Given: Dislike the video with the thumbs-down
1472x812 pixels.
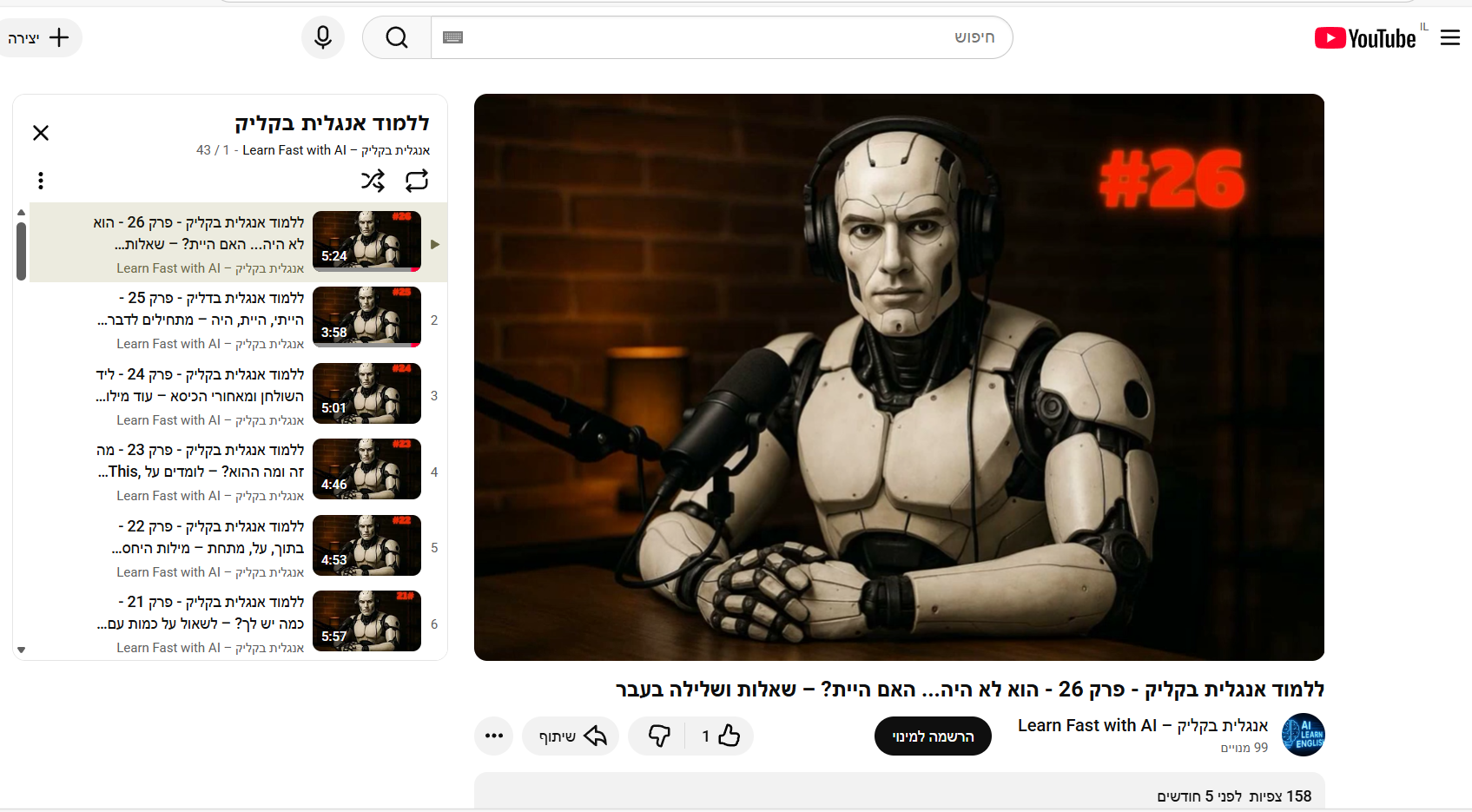Looking at the screenshot, I should point(658,736).
